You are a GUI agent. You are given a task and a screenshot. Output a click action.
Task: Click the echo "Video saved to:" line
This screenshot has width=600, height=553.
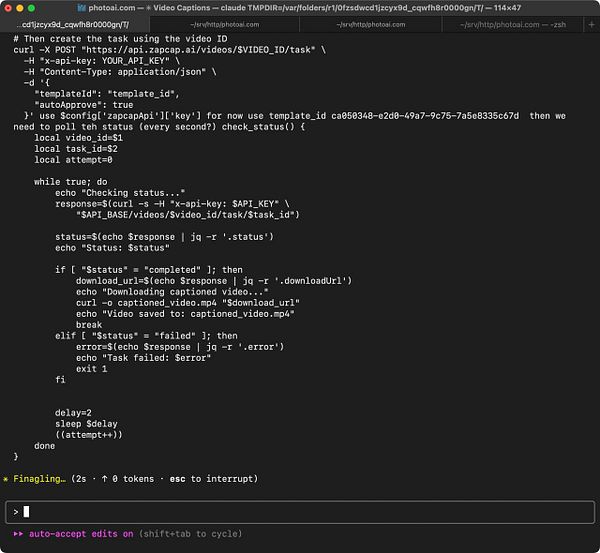185,314
